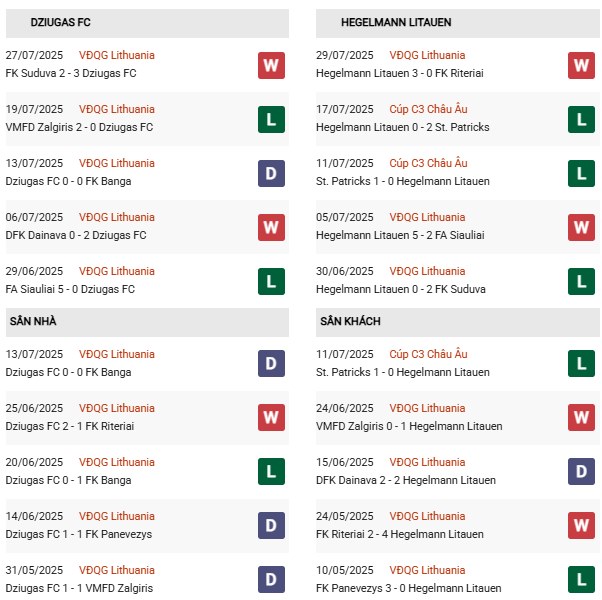The image size is (602, 600).
Task: Open VĐQG Lithuania link dated 29/07/2025
Action: (x=427, y=56)
